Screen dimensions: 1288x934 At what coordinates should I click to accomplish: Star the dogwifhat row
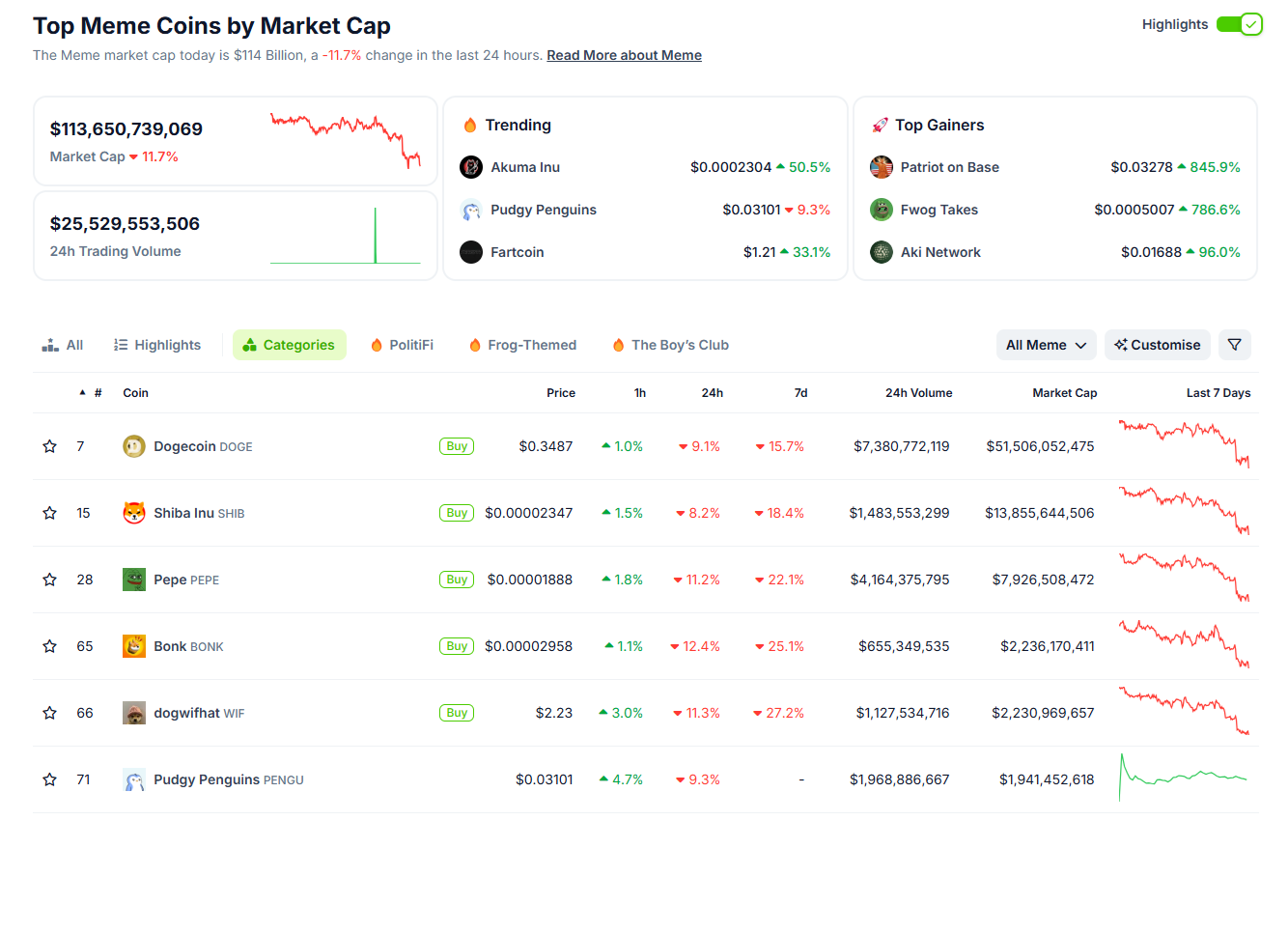coord(49,713)
